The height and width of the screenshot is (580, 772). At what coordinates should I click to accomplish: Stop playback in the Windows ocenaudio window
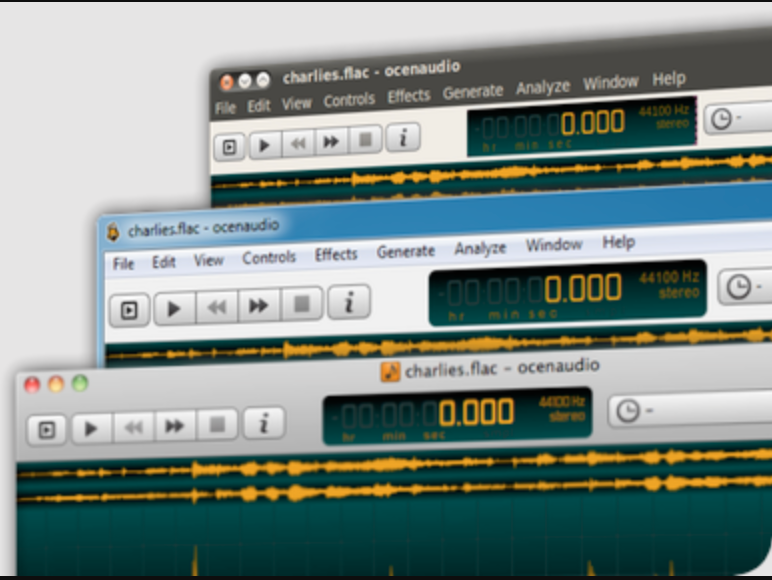click(x=302, y=304)
